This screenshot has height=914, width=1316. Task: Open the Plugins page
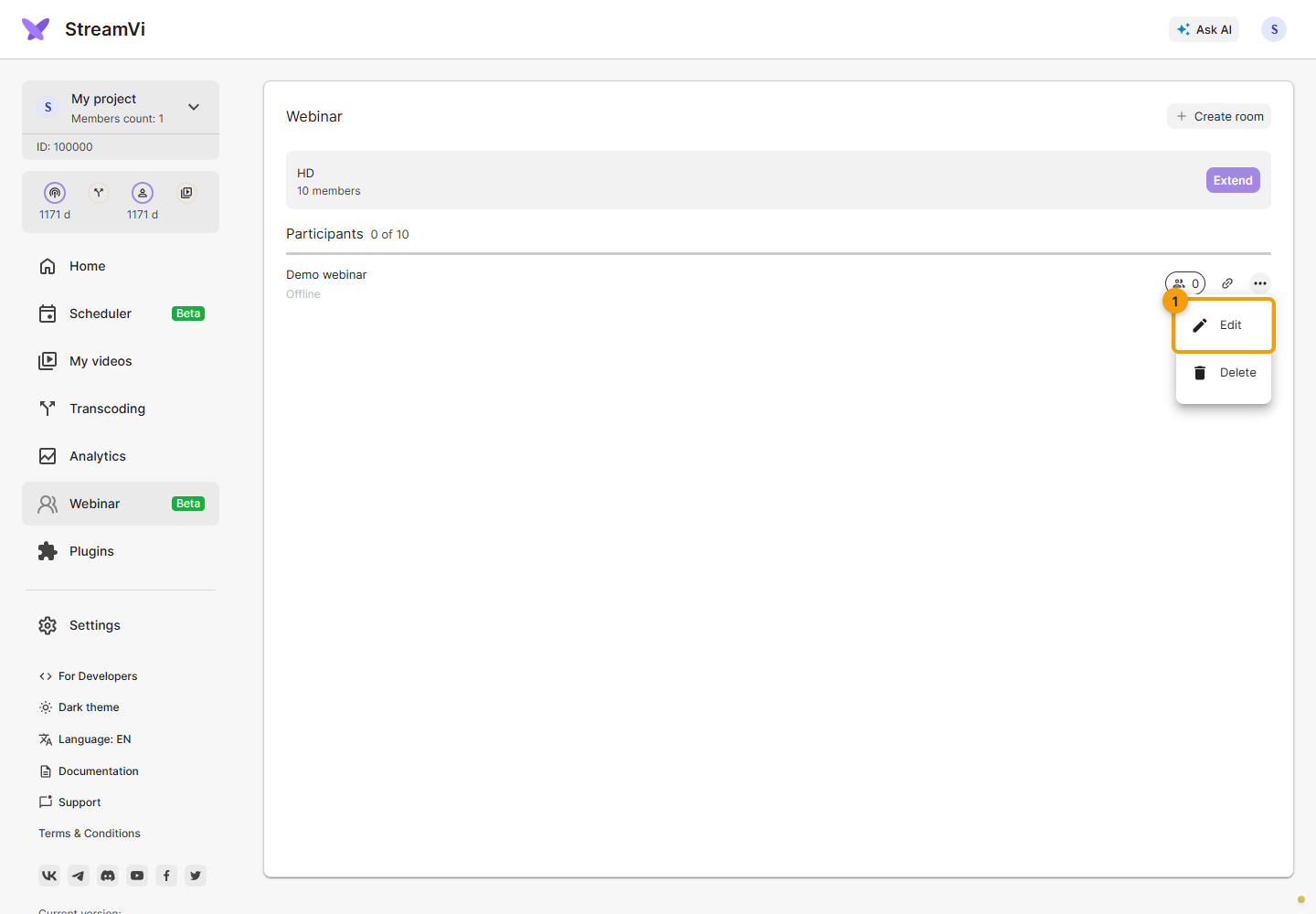[x=121, y=551]
